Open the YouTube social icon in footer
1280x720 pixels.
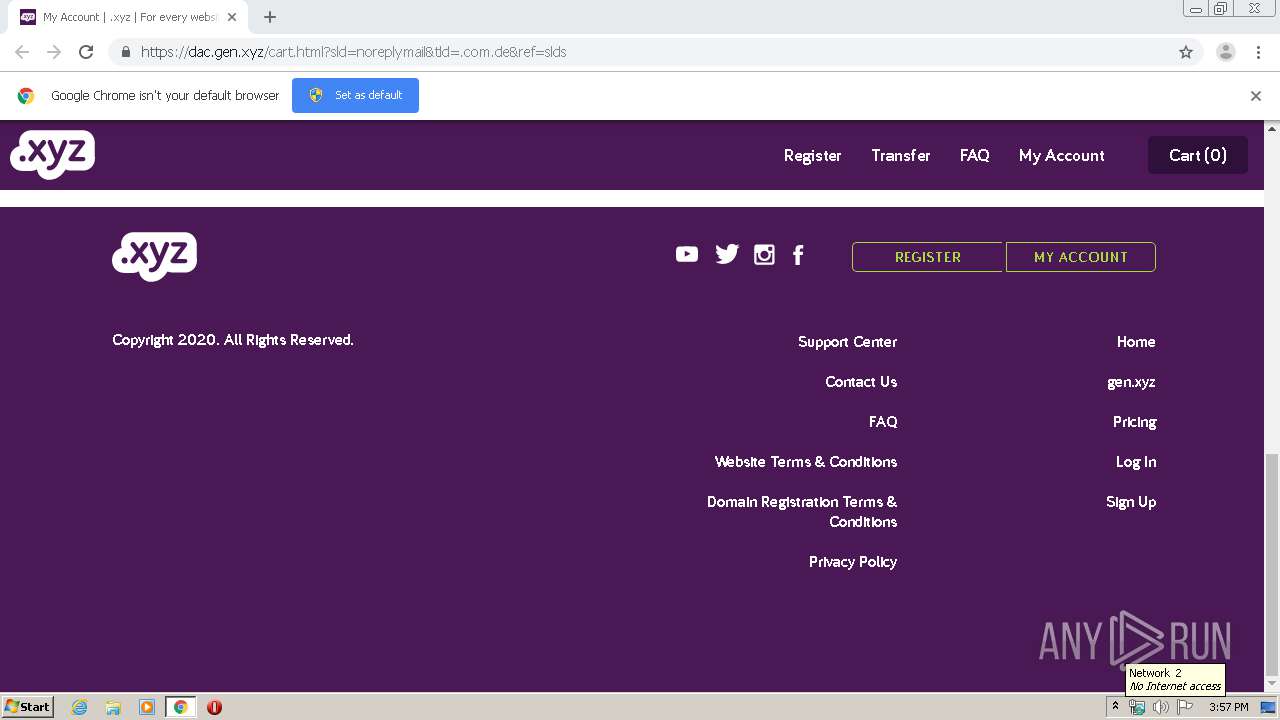click(x=687, y=254)
